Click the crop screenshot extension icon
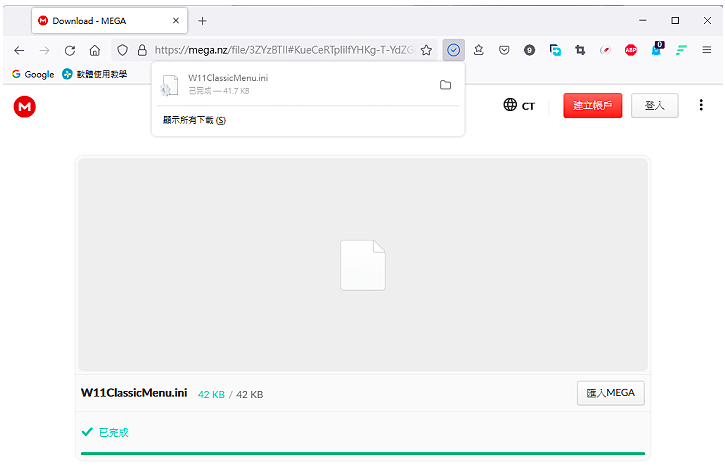This screenshot has width=725, height=471. 580,50
